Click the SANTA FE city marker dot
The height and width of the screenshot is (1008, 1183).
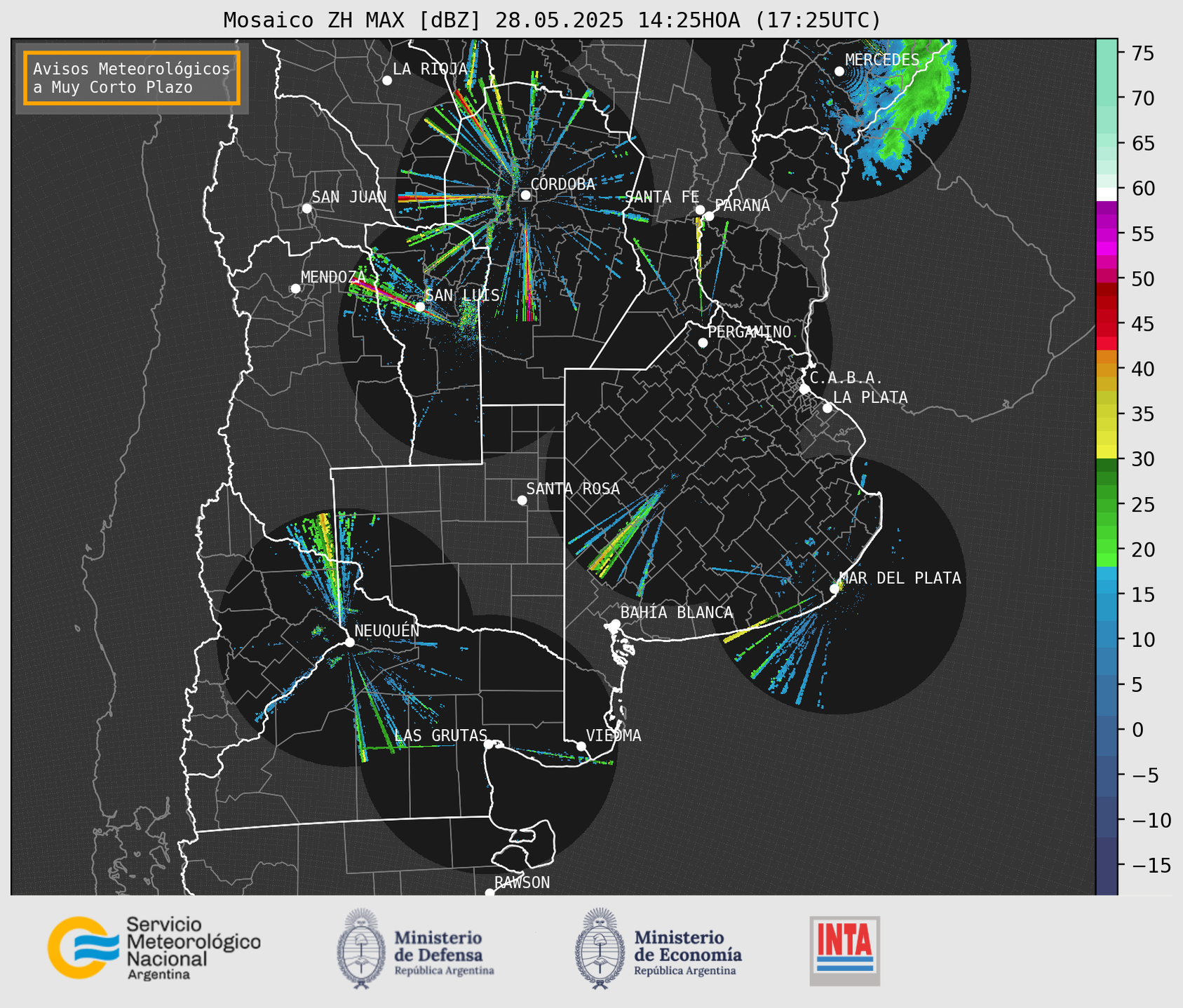pyautogui.click(x=700, y=210)
